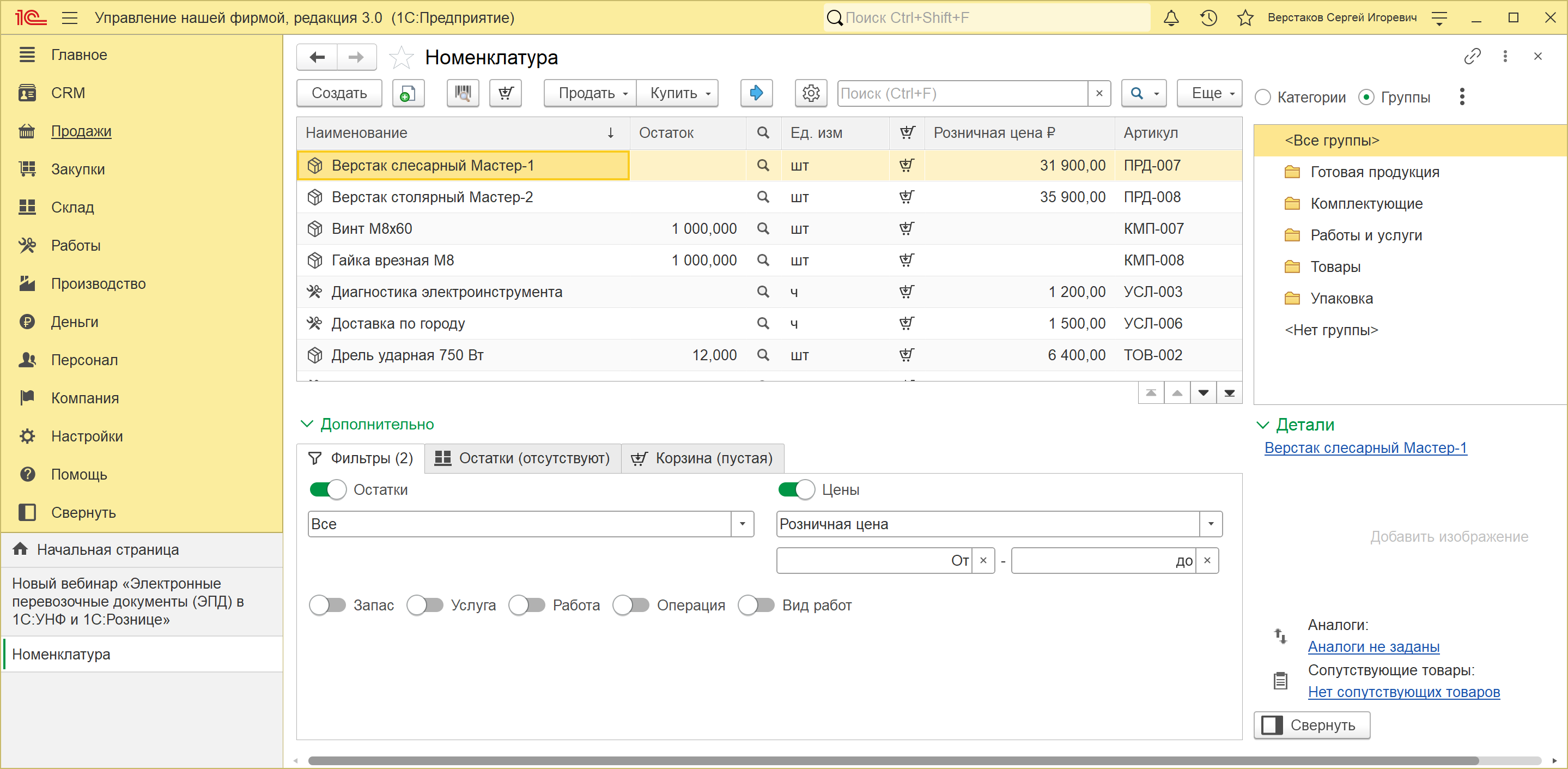1568x769 pixels.
Task: Open the Розничная цена dropdown arrow
Action: coord(1211,524)
